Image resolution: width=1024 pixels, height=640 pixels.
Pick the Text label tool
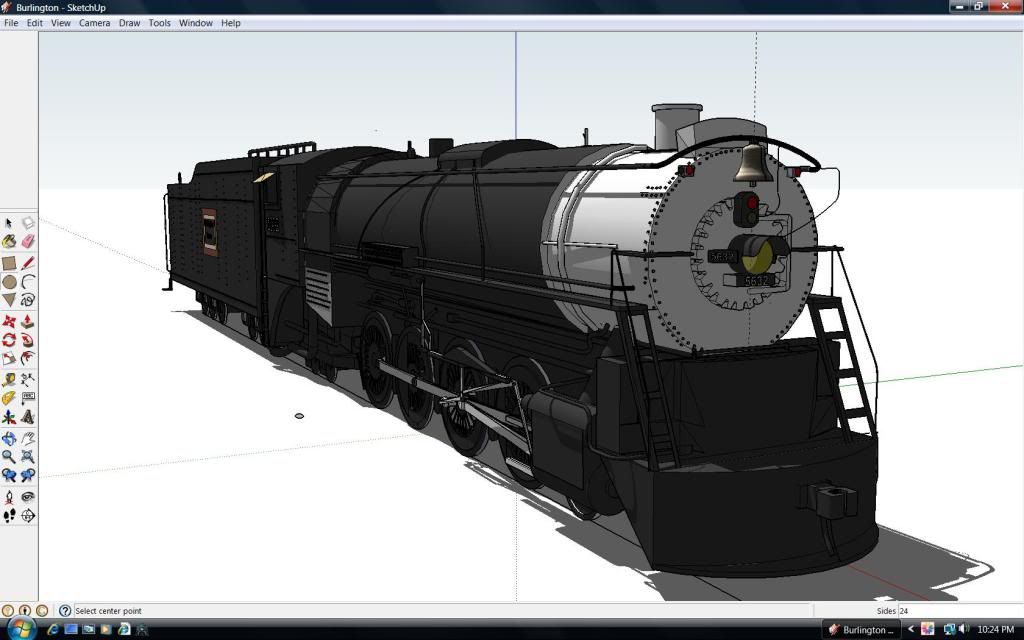point(27,398)
